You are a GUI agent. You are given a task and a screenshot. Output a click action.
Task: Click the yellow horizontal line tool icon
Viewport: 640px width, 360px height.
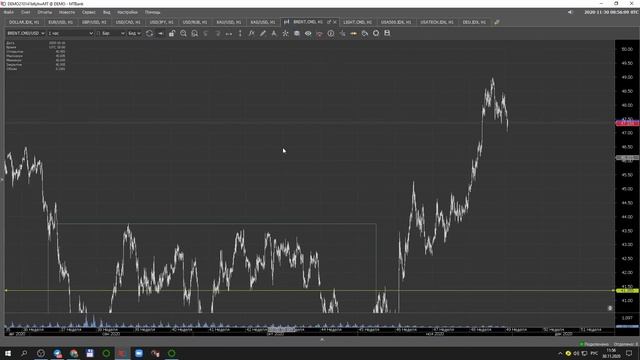coord(353,33)
